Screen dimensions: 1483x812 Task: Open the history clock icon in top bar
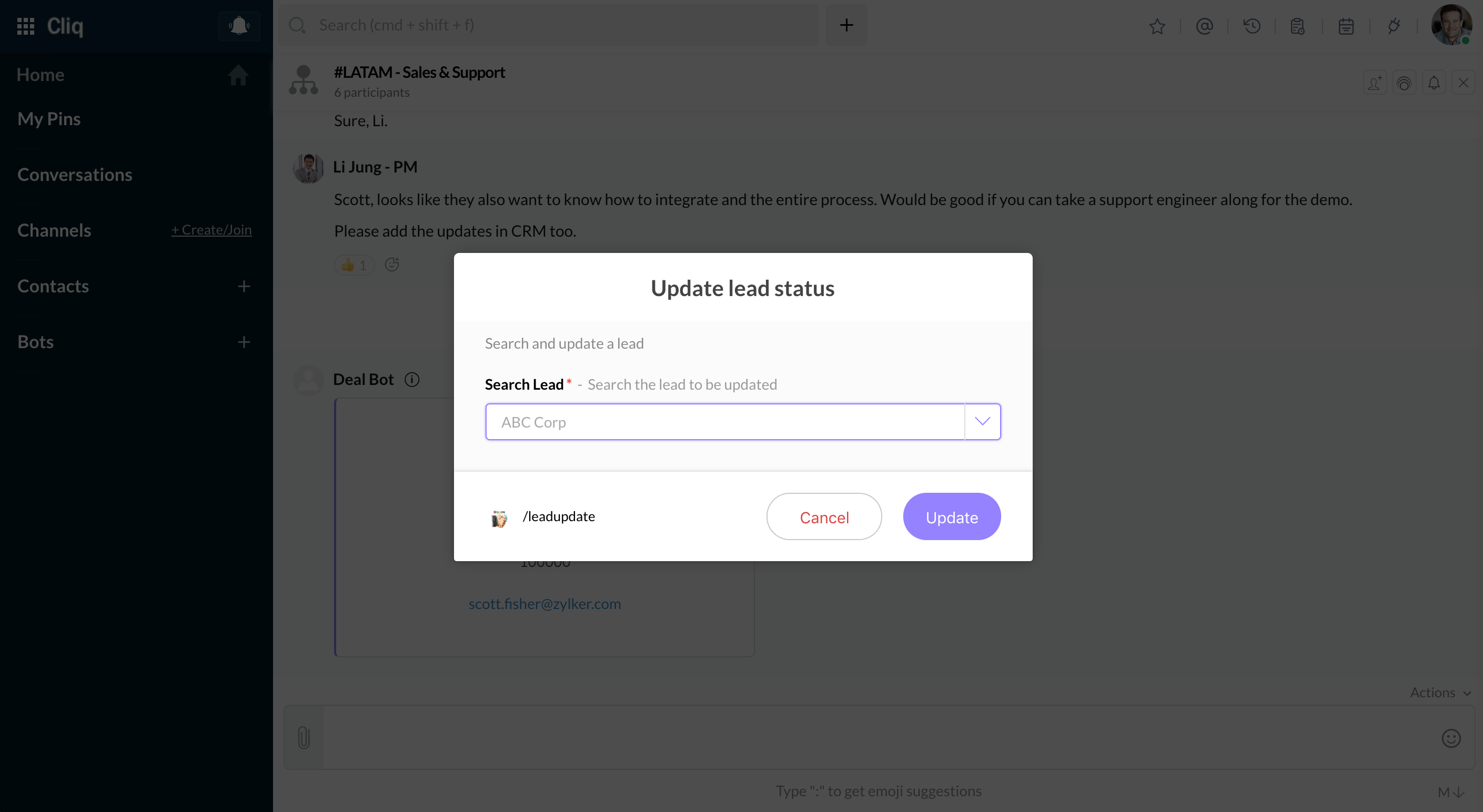[1252, 26]
